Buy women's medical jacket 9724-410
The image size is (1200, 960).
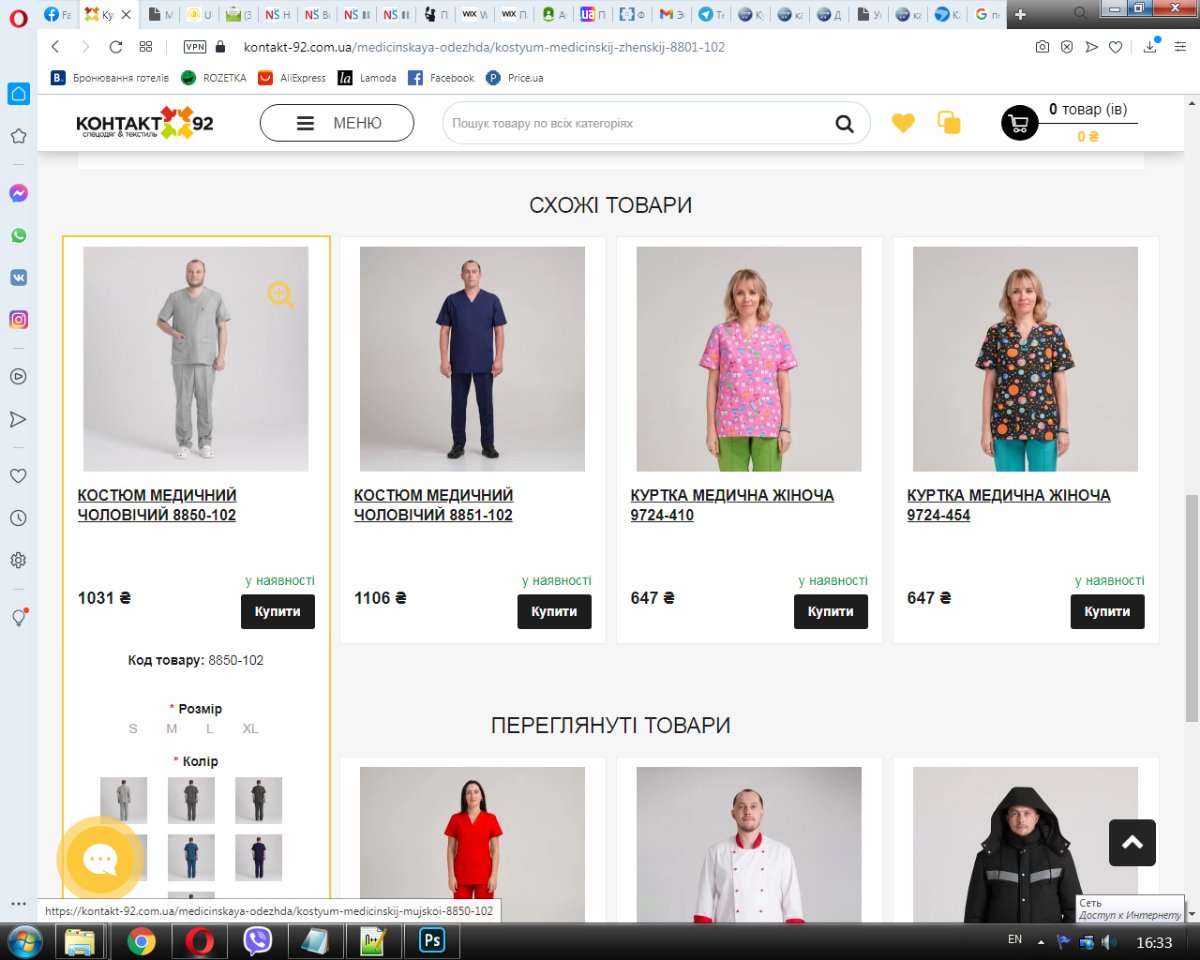coord(831,612)
